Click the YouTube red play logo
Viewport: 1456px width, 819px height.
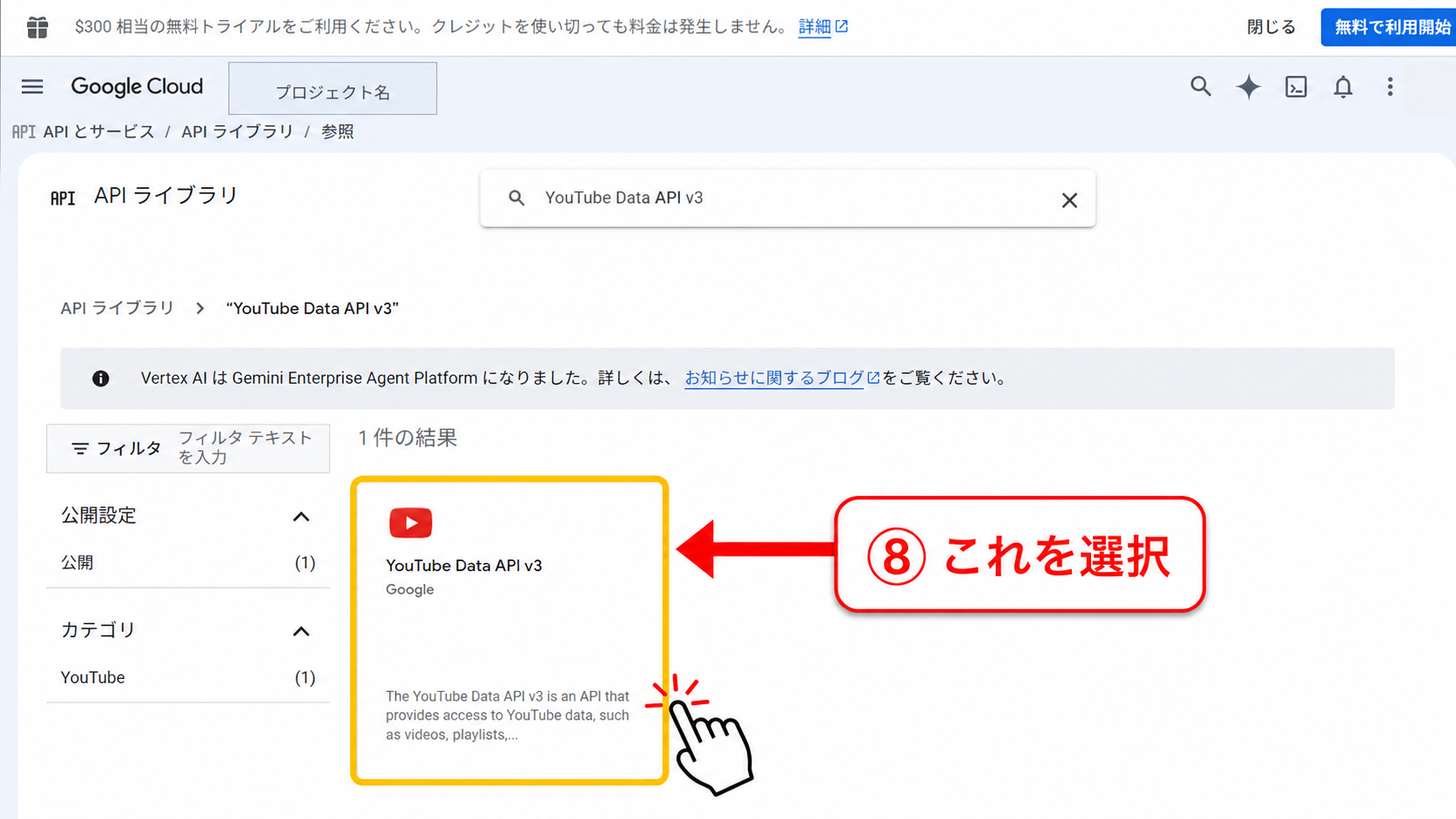tap(411, 522)
